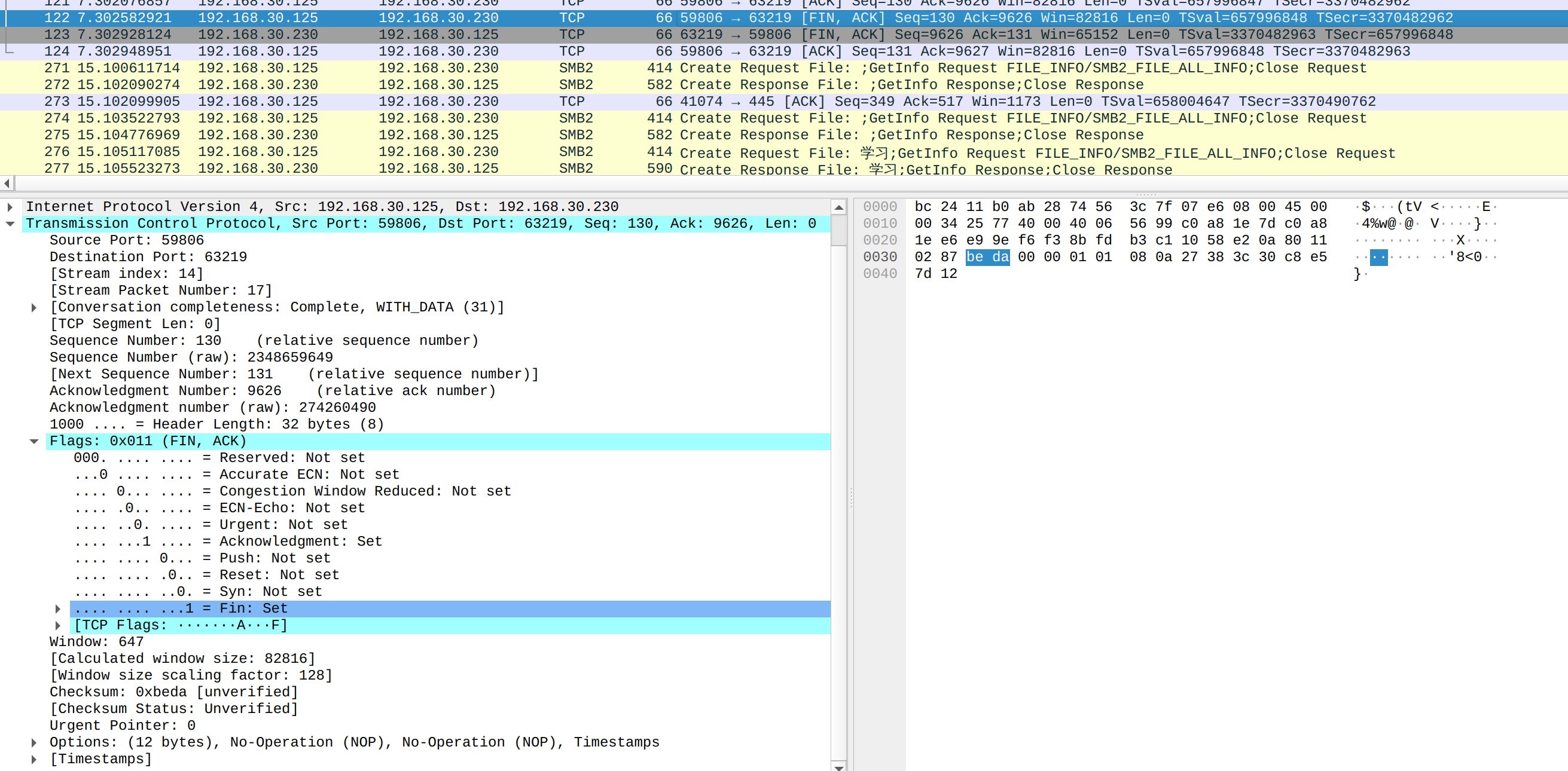1568x771 pixels.
Task: Select packet 271 SMB2 Create Request row
Action: pyautogui.click(x=426, y=68)
